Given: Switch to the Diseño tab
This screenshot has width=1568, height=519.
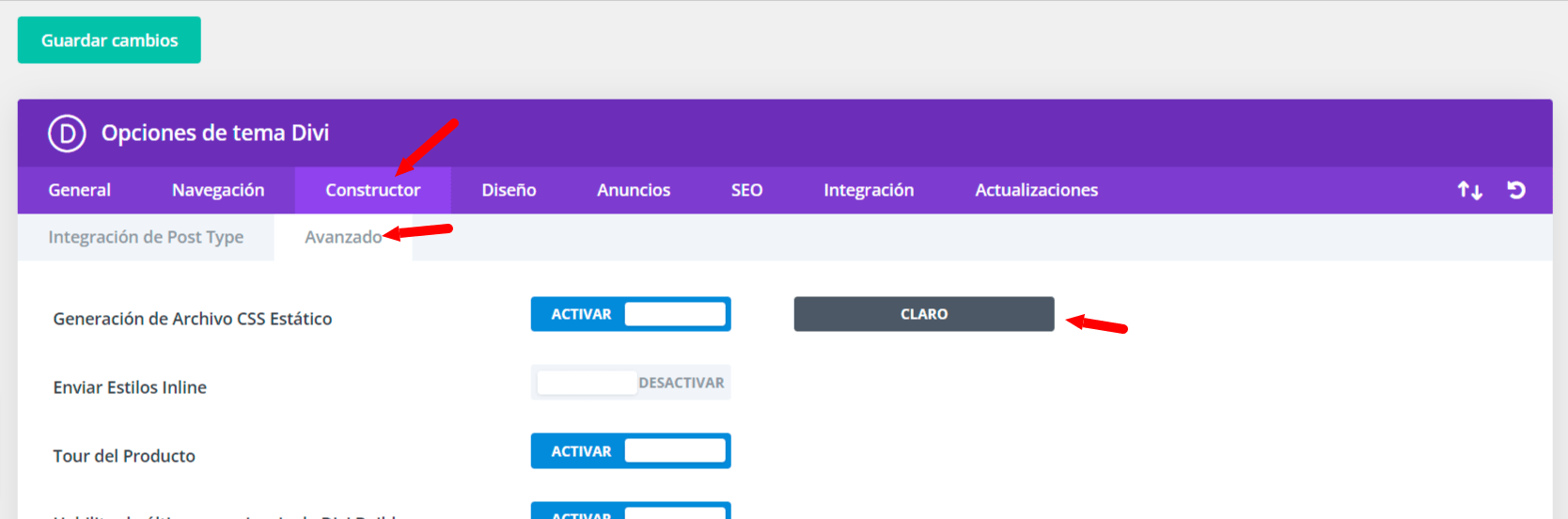Looking at the screenshot, I should [509, 190].
